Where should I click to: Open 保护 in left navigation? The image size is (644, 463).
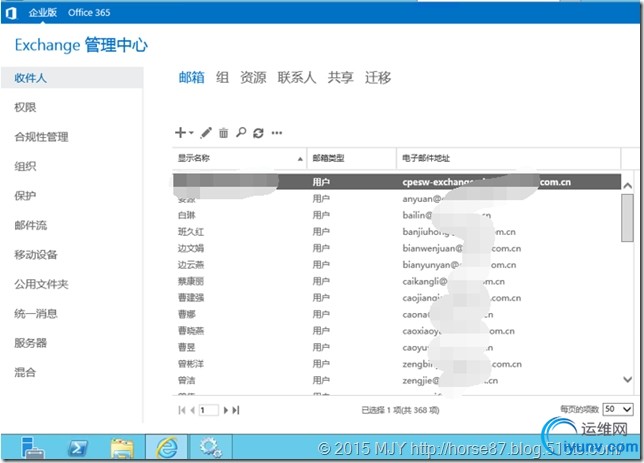[25, 196]
